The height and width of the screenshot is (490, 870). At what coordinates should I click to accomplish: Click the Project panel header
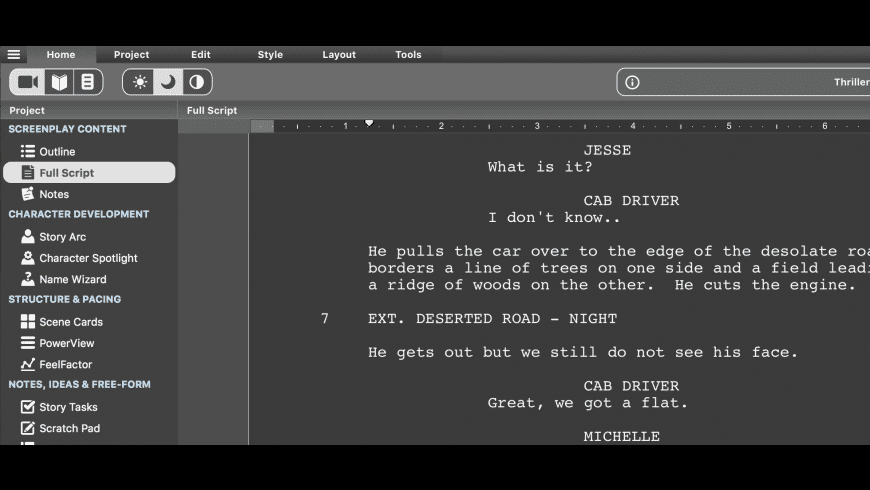pyautogui.click(x=27, y=110)
